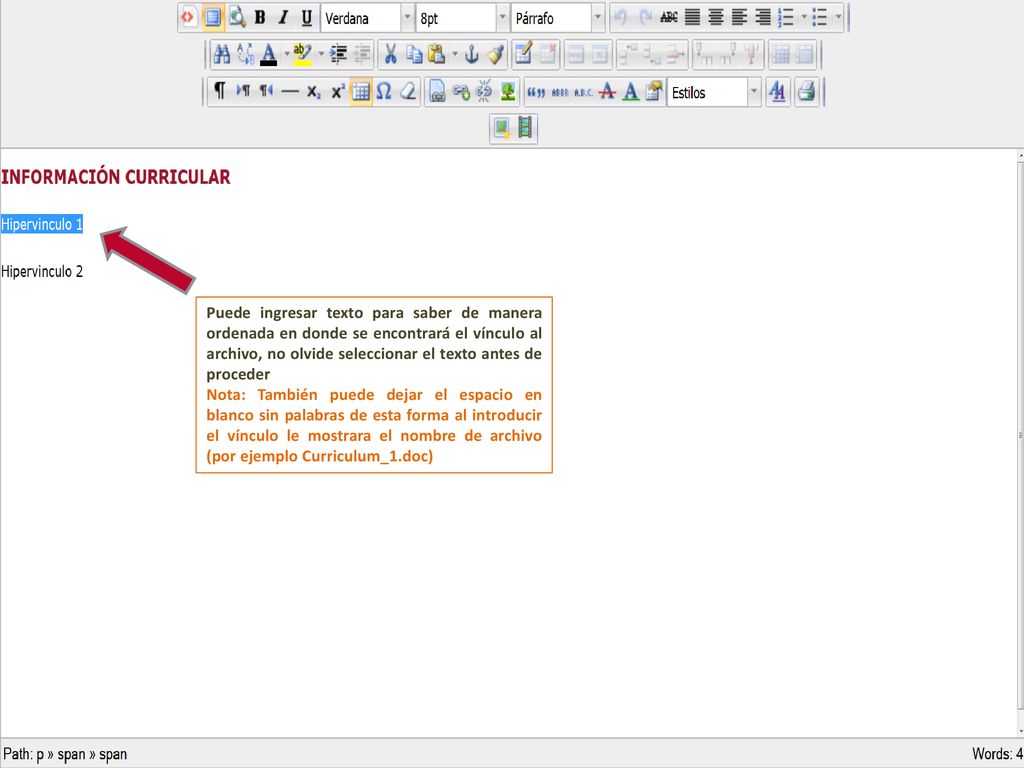1024x768 pixels.
Task: Set left-to-right text direction
Action: tap(243, 91)
